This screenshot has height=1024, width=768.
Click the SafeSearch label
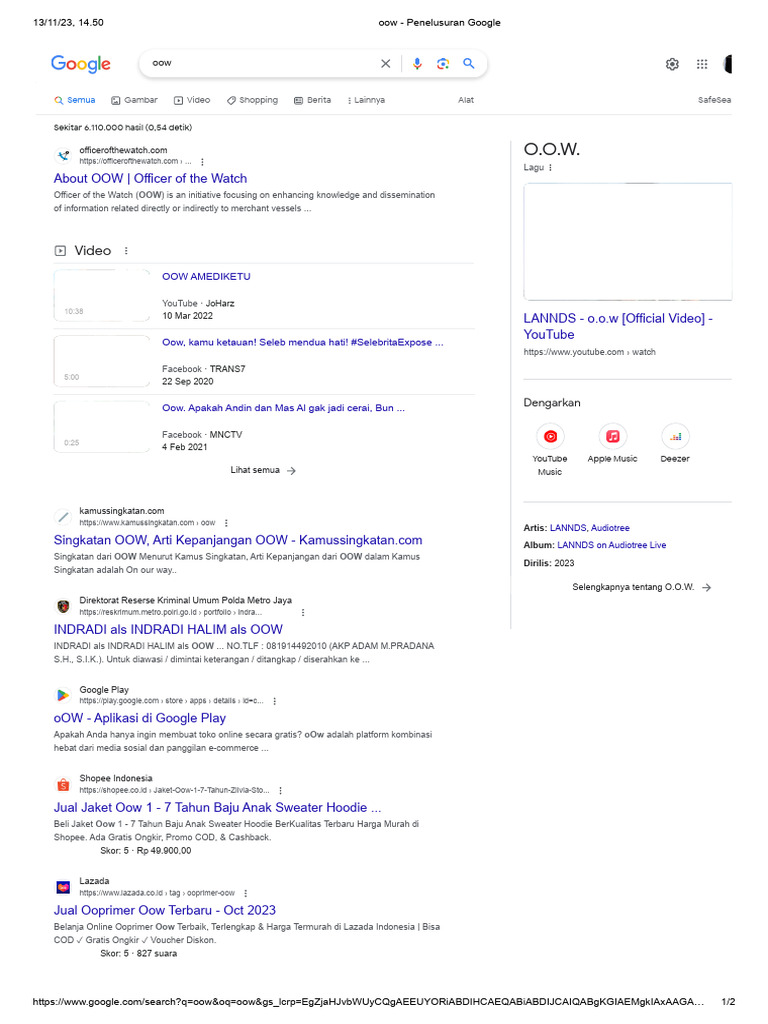[714, 100]
